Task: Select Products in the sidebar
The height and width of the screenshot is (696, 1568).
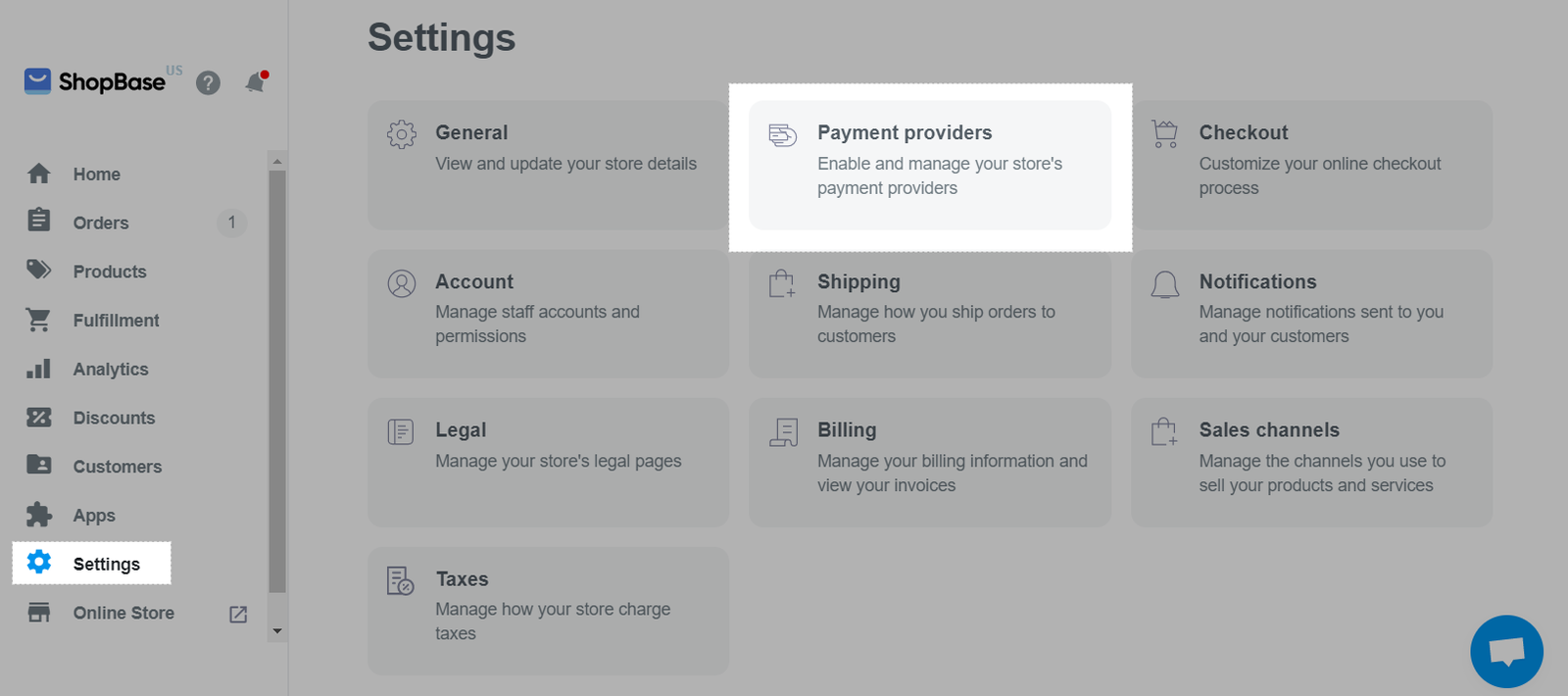Action: [x=109, y=272]
